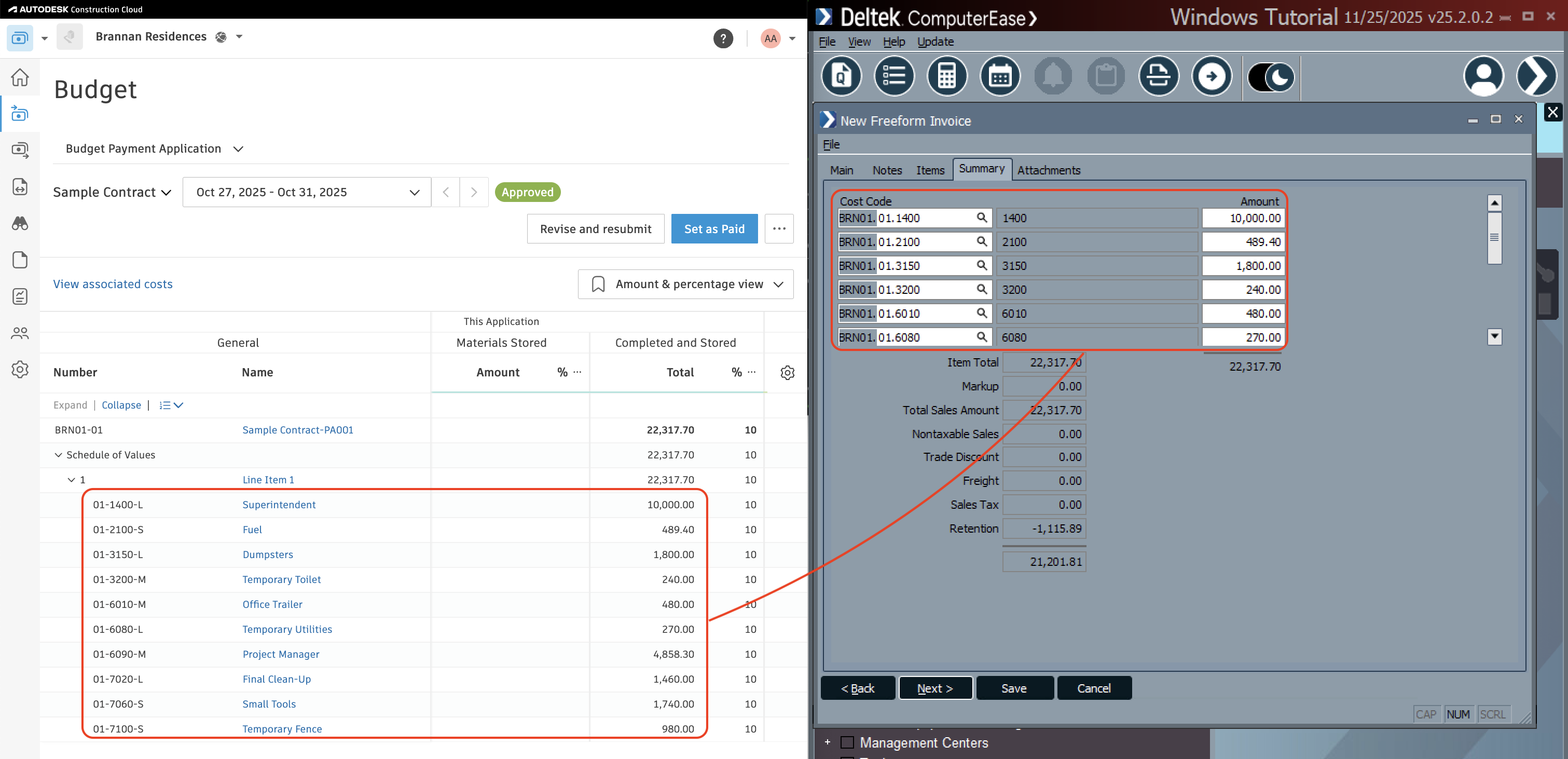1568x759 pixels.
Task: Open the Sample Contract dropdown
Action: click(x=112, y=193)
